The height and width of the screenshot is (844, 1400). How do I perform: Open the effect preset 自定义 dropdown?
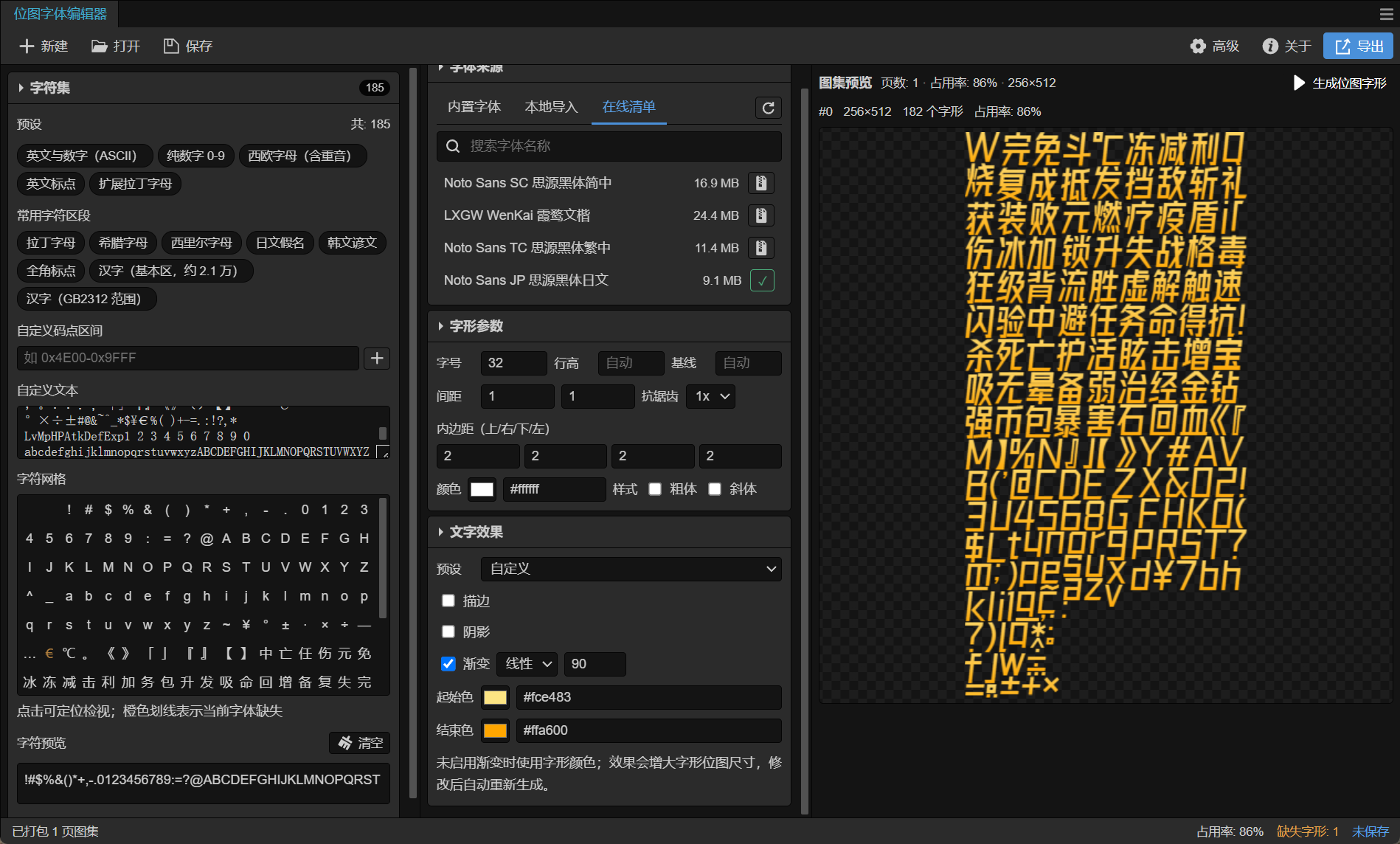coord(631,569)
